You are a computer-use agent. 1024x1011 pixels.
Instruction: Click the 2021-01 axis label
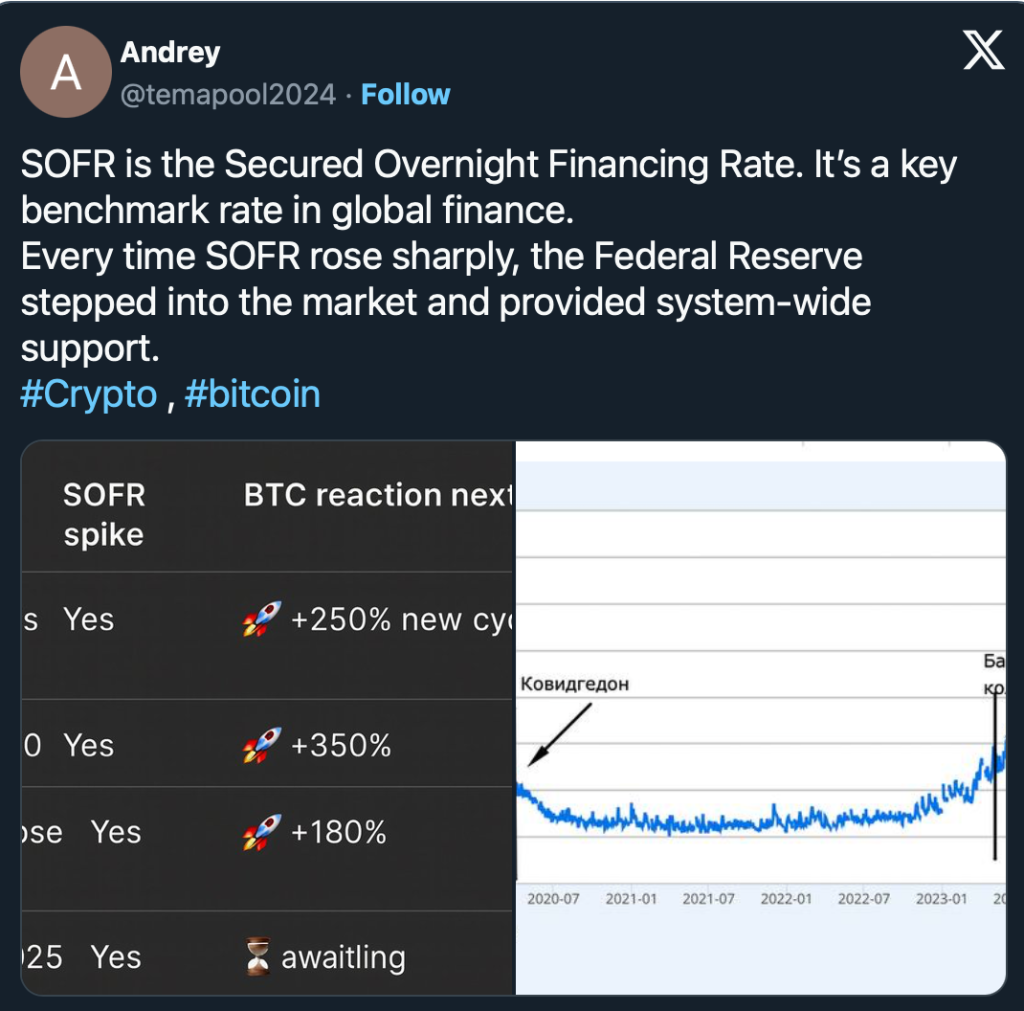(631, 899)
